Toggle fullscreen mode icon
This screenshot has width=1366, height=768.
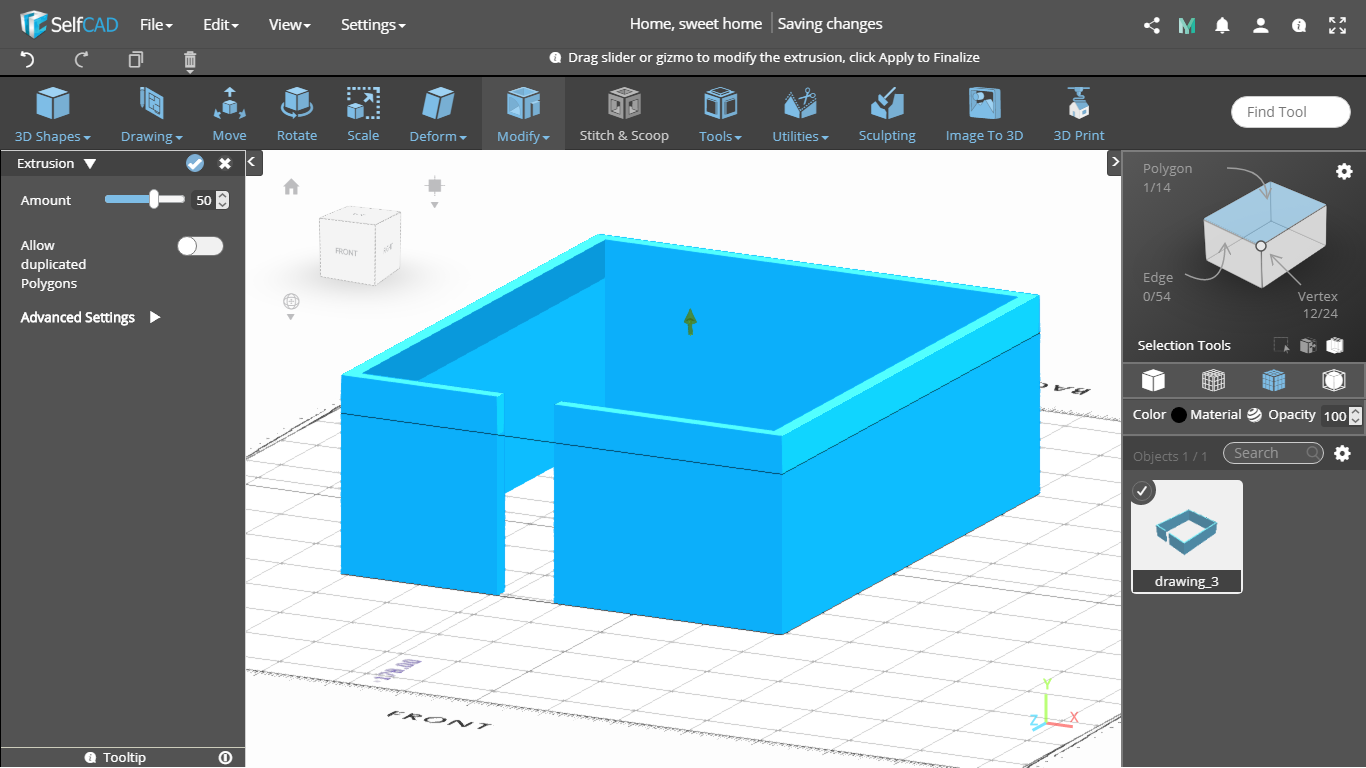[1337, 25]
